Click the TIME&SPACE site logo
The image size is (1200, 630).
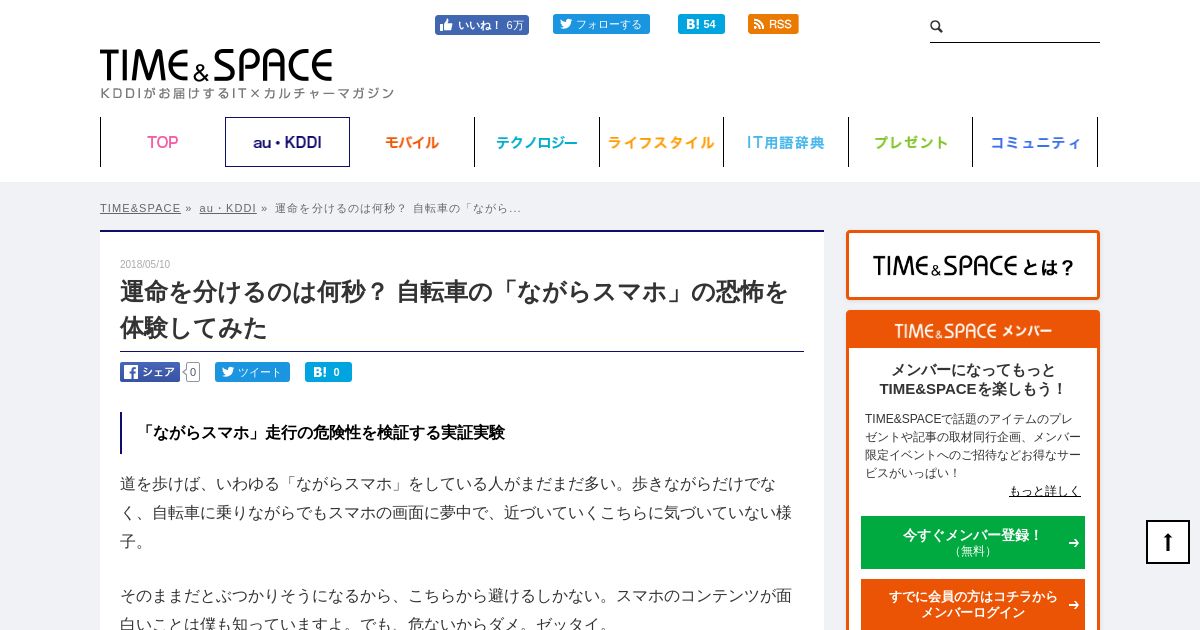216,66
